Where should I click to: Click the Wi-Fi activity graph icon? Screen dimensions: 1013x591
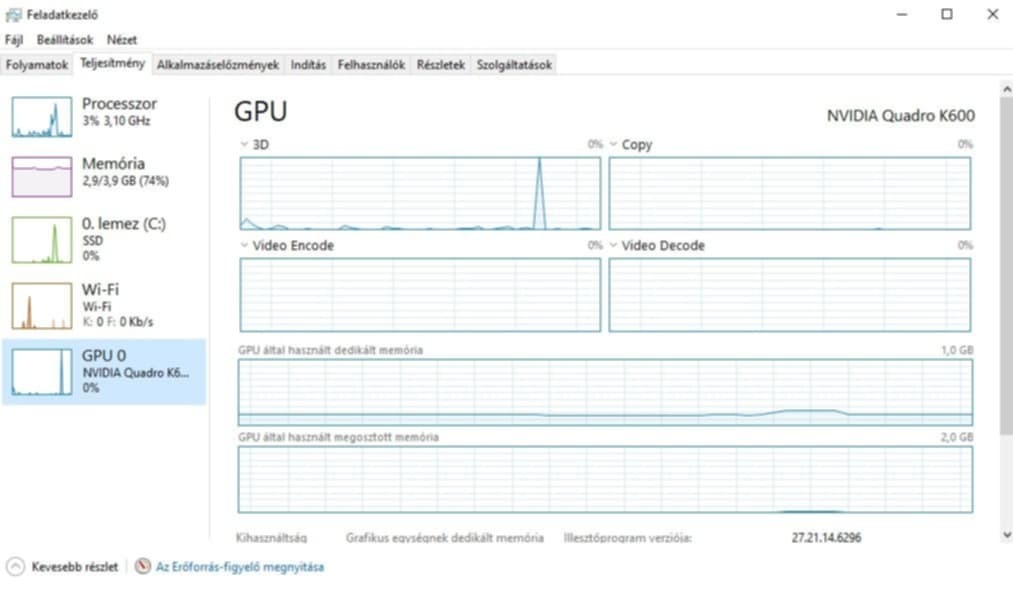(42, 306)
